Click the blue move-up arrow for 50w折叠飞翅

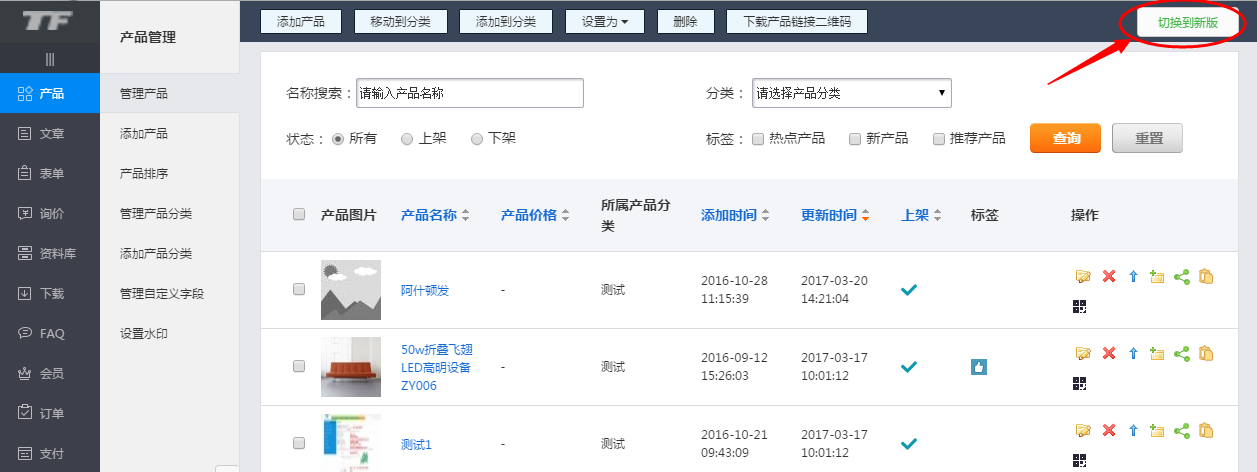click(x=1133, y=353)
